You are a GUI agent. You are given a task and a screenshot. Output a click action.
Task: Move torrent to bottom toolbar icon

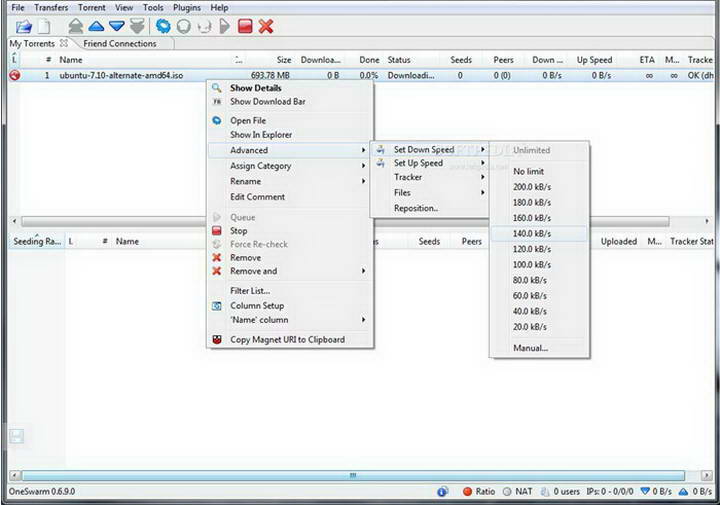(137, 26)
